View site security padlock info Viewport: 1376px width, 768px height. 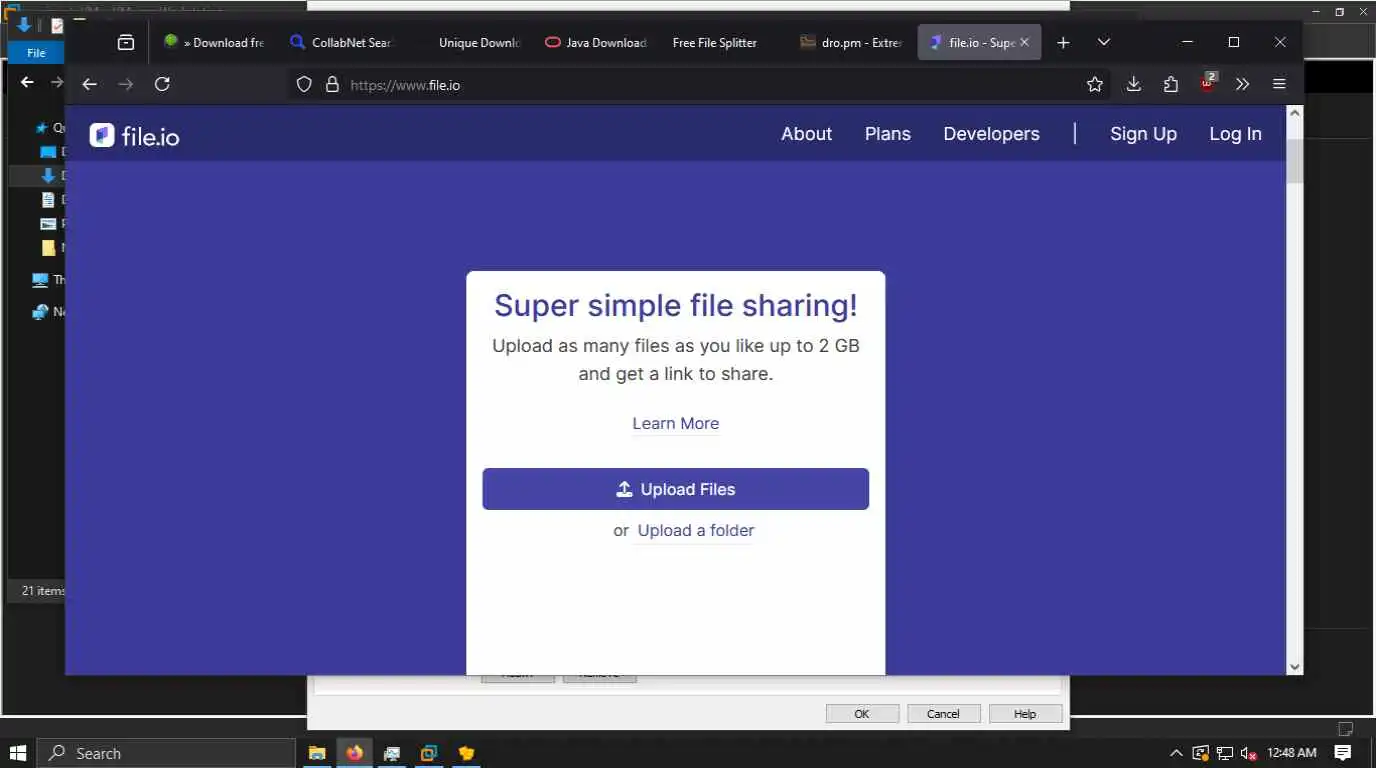[333, 85]
